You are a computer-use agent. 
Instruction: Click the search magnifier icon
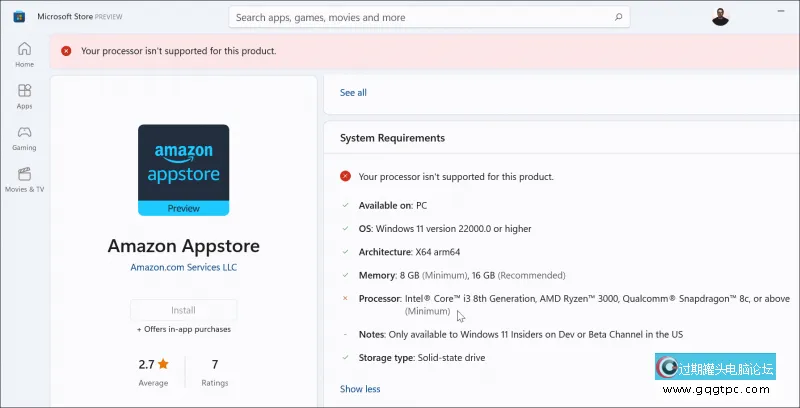coord(620,17)
